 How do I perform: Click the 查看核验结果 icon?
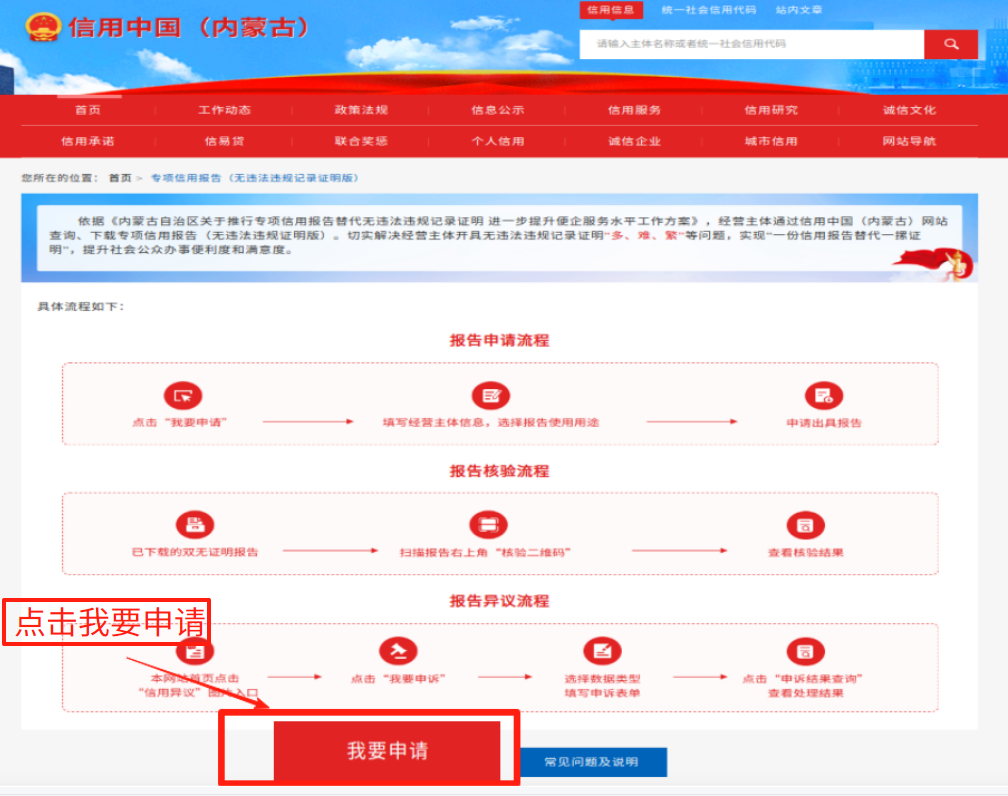click(806, 525)
